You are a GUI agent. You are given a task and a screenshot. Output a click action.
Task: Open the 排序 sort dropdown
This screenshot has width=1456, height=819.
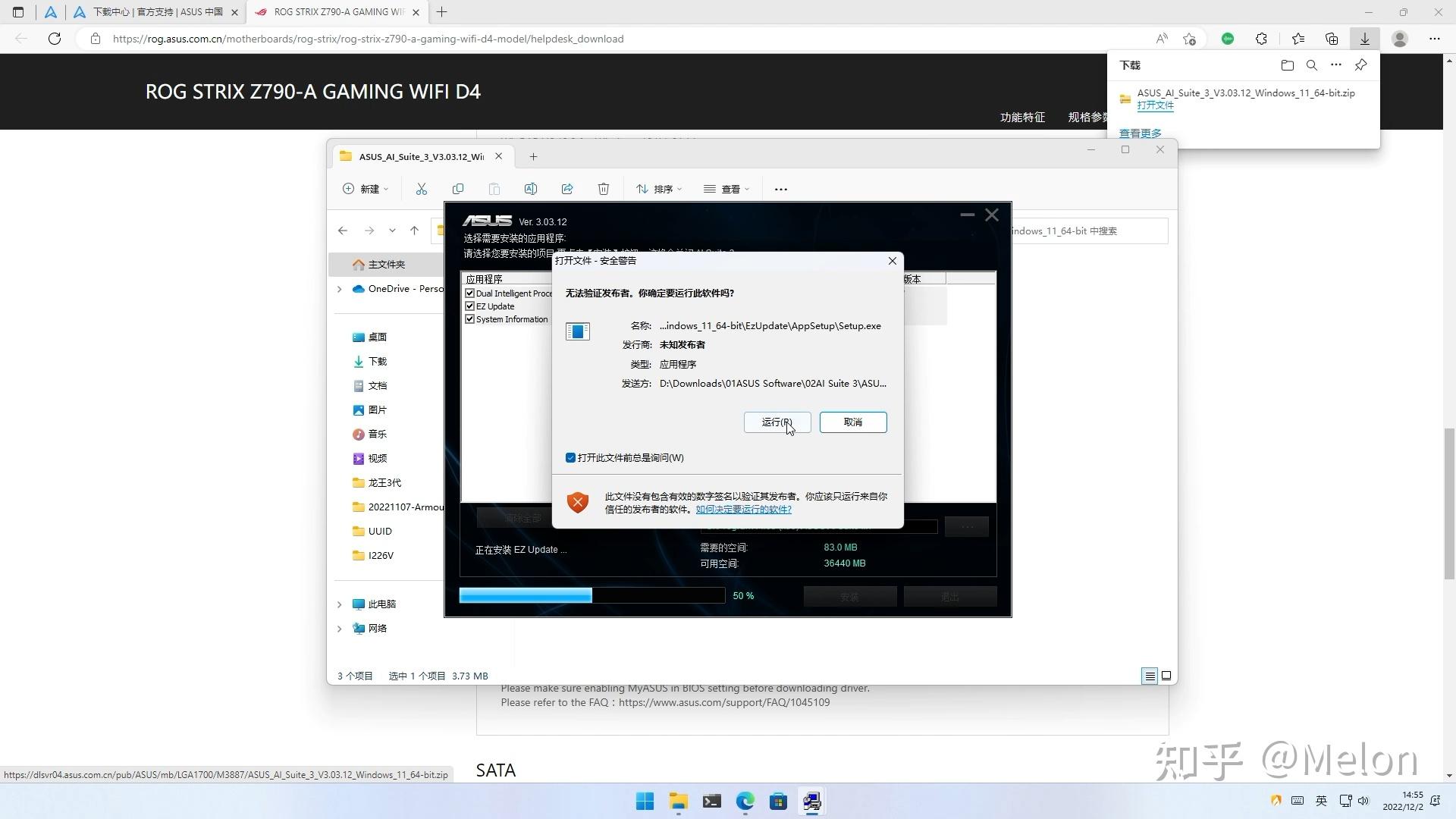click(658, 189)
